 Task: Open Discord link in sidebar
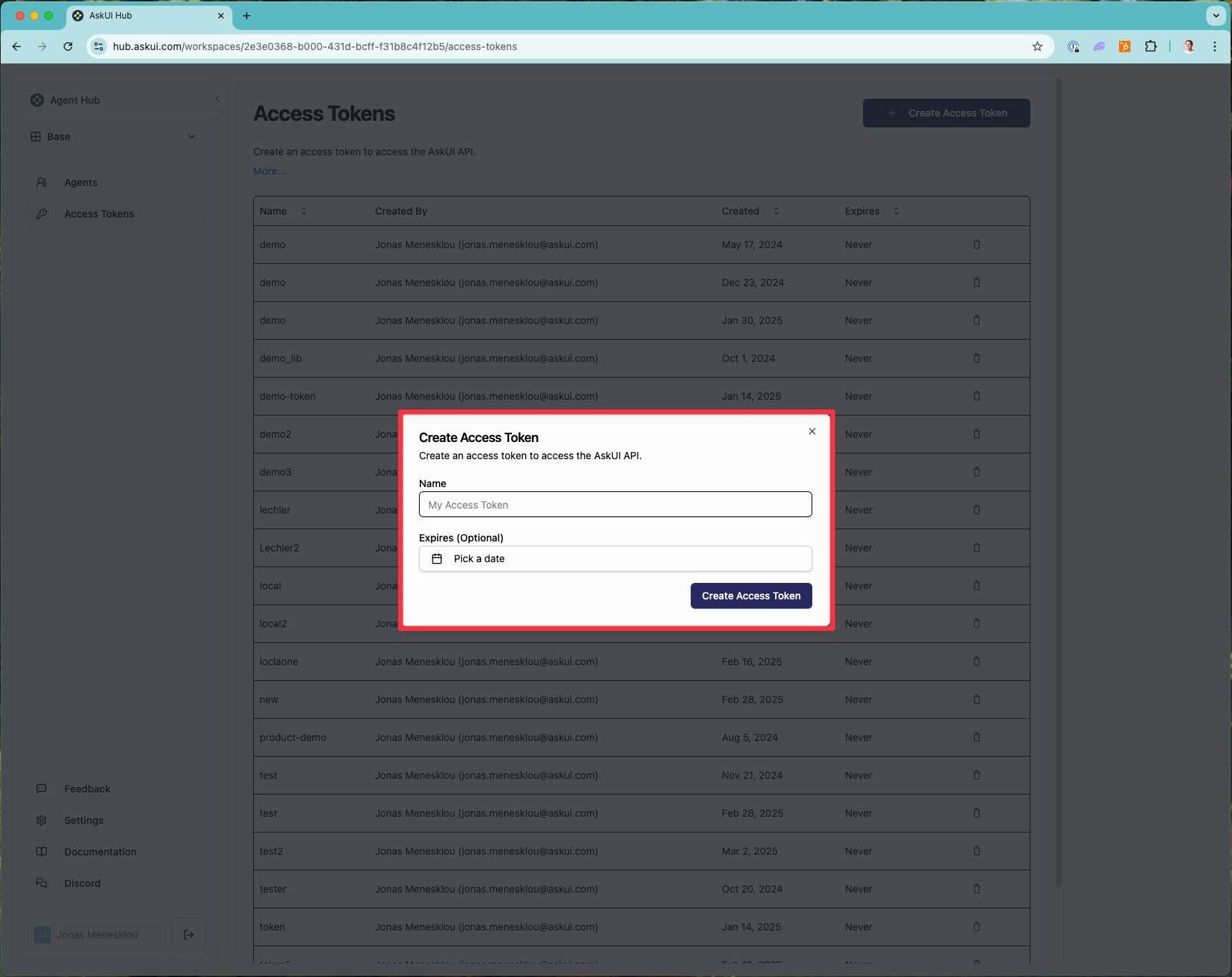115,883
